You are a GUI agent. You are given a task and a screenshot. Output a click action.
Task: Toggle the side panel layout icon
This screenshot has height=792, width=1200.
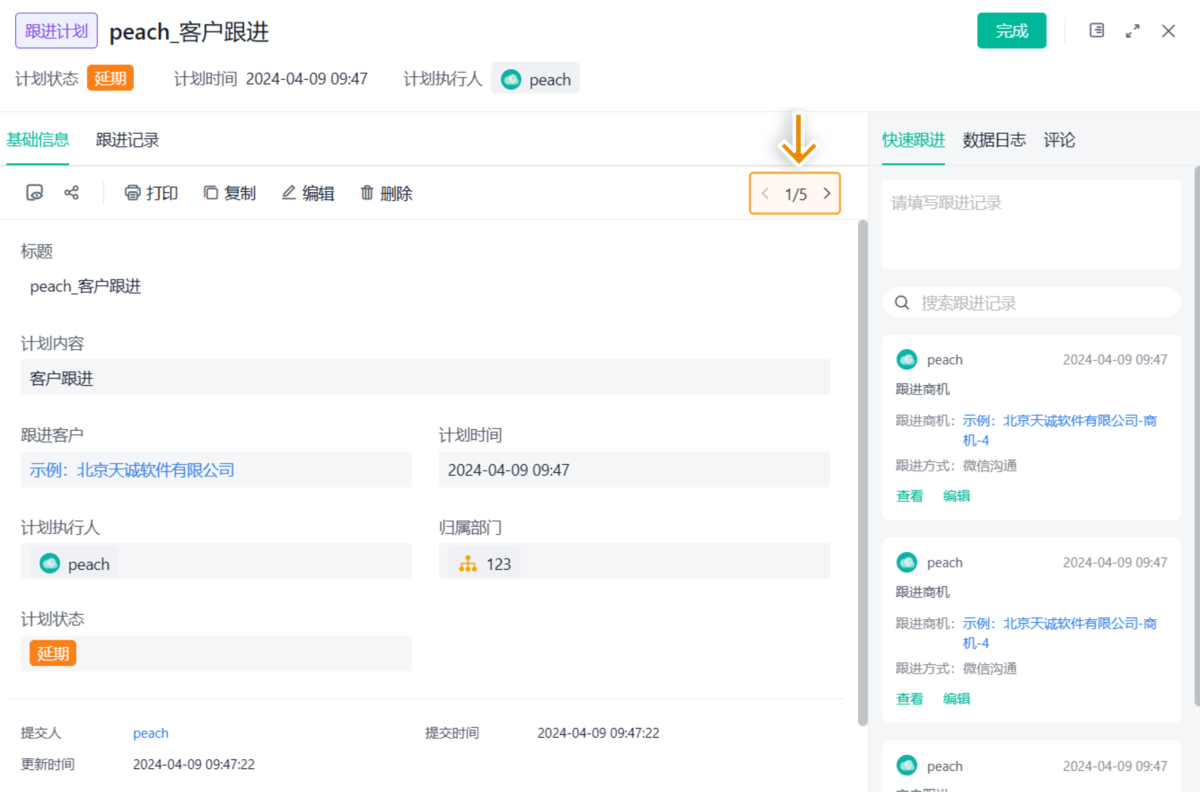1097,31
